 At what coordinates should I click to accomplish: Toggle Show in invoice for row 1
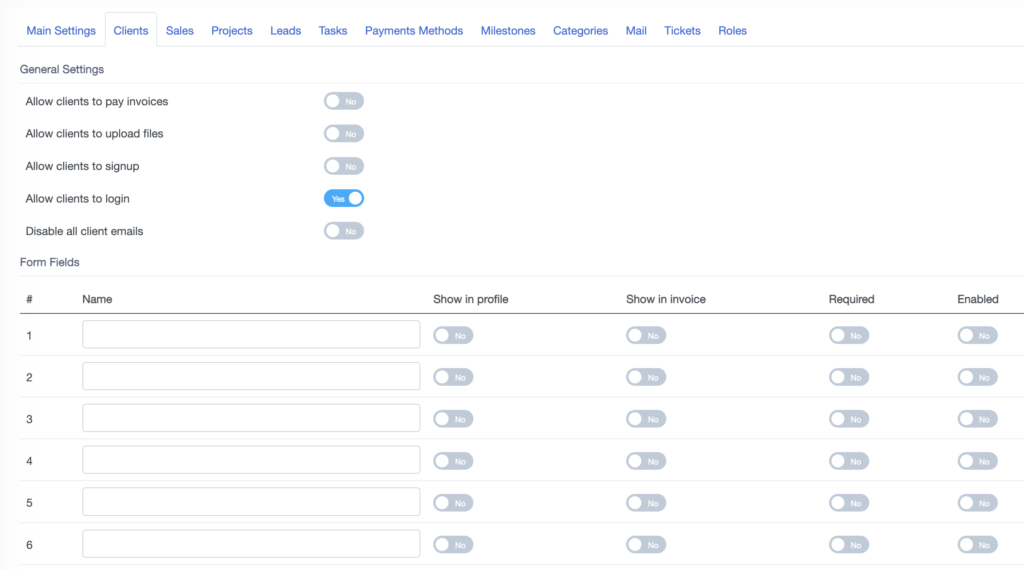pos(646,335)
